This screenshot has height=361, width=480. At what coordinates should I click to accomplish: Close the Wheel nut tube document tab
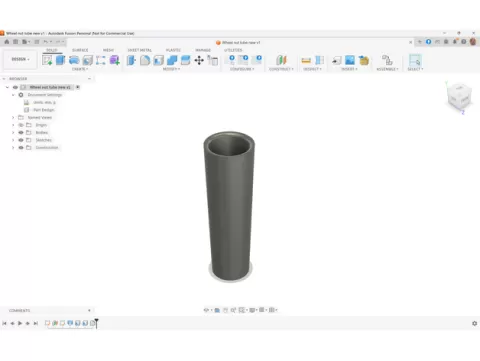[x=411, y=42]
